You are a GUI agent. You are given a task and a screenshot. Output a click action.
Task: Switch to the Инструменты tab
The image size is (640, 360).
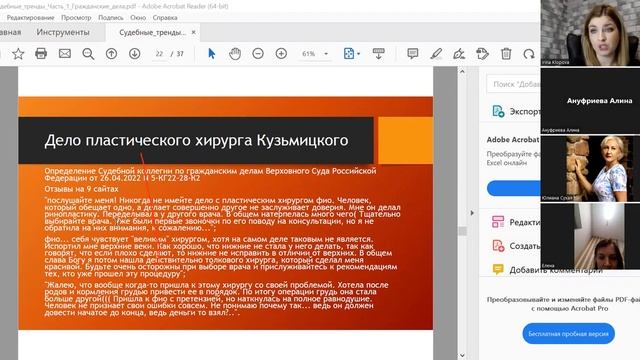click(x=63, y=32)
